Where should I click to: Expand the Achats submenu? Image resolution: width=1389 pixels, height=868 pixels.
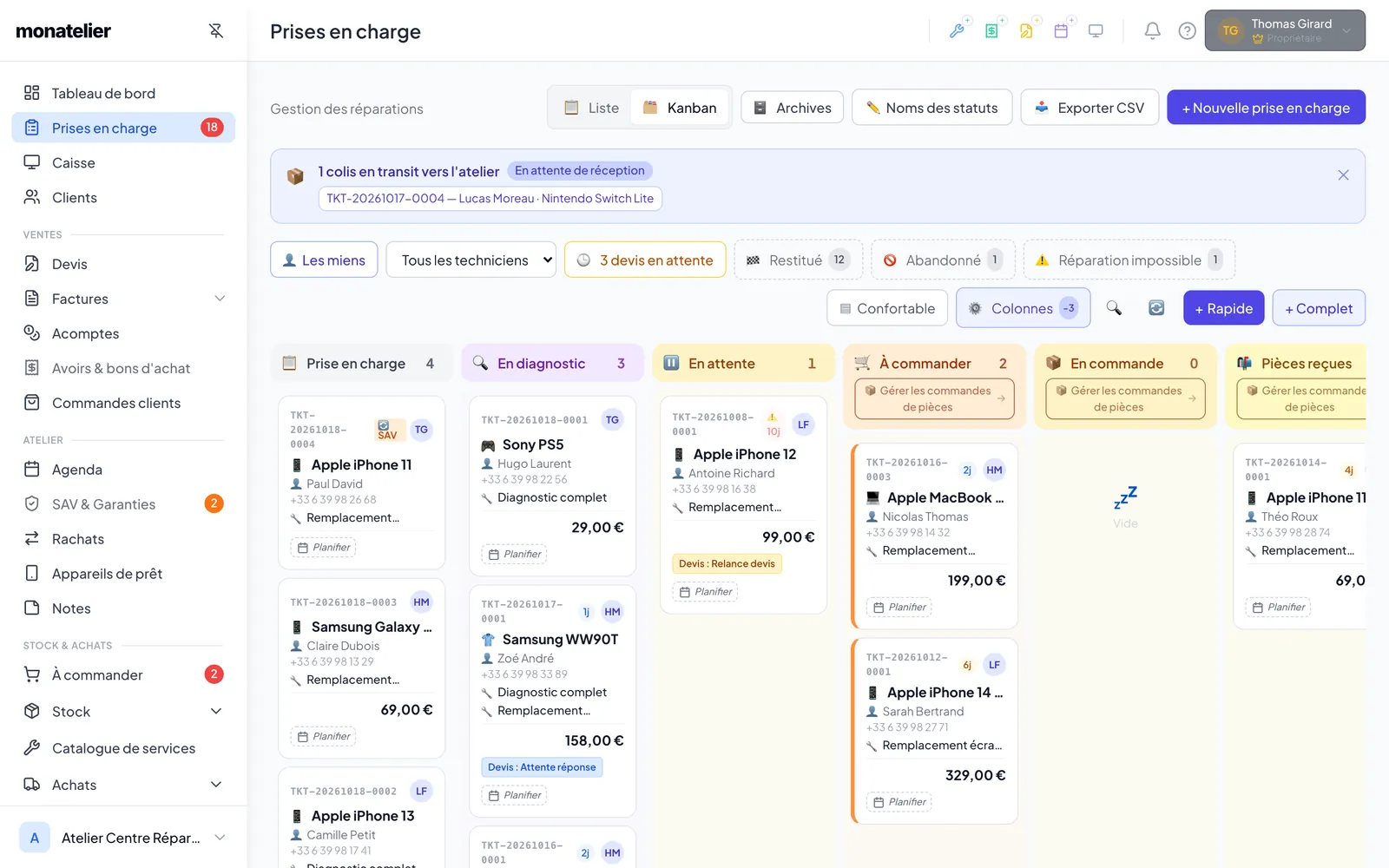pos(216,785)
